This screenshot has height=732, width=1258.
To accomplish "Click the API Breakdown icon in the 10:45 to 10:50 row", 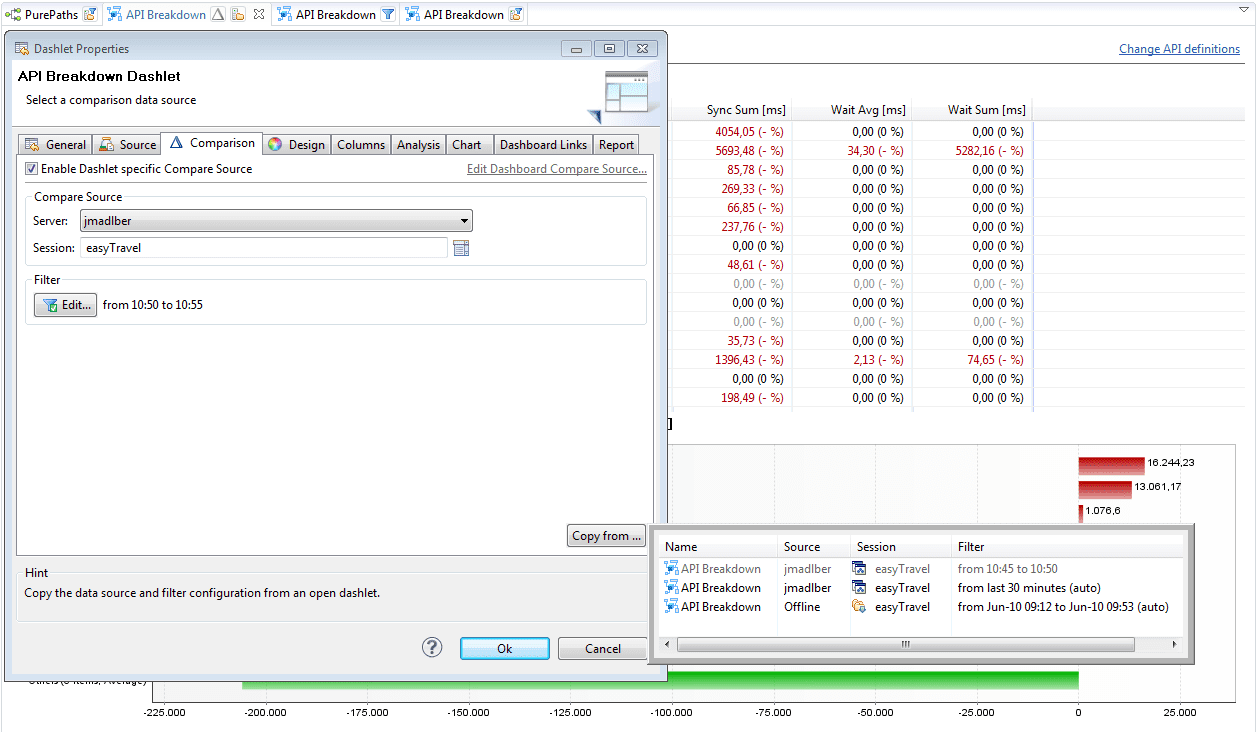I will [x=672, y=569].
